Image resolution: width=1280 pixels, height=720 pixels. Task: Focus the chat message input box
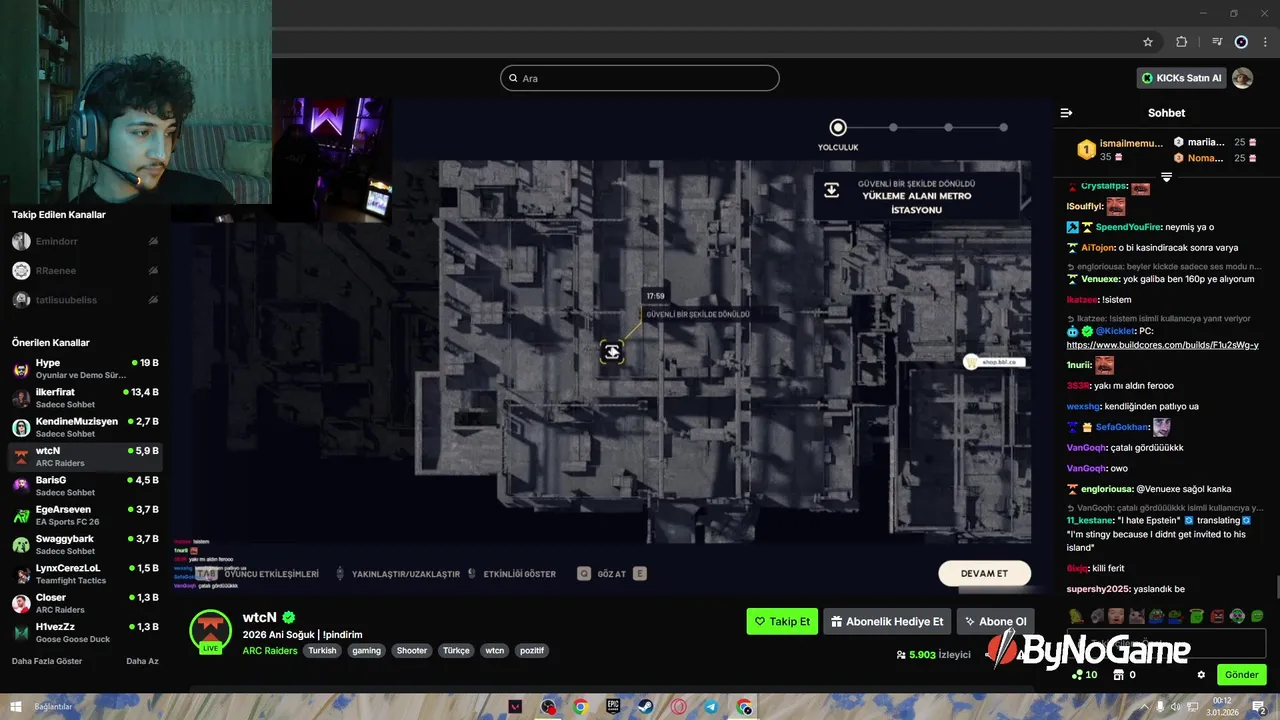[x=1166, y=643]
